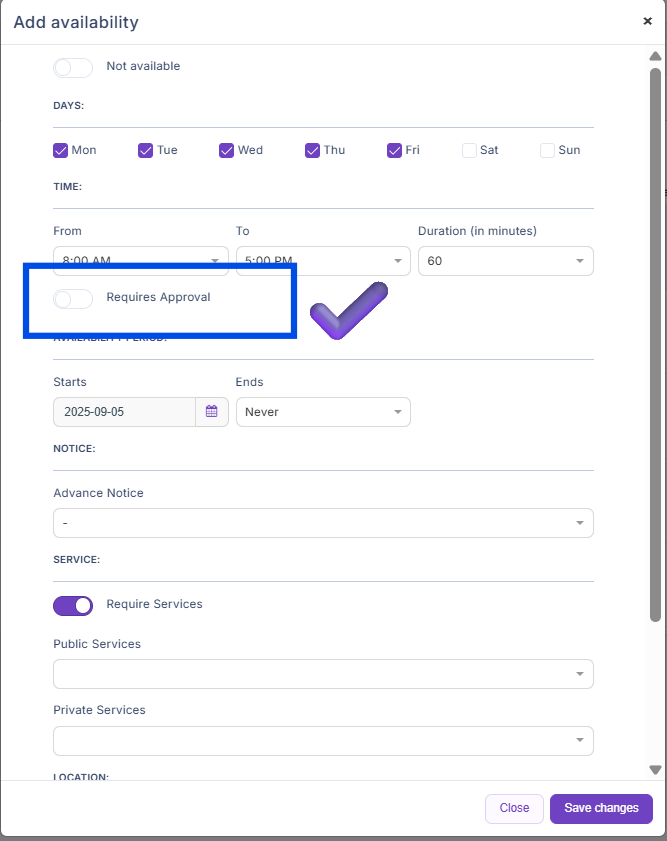
Task: Open the Ends dropdown set to Never
Action: 323,412
